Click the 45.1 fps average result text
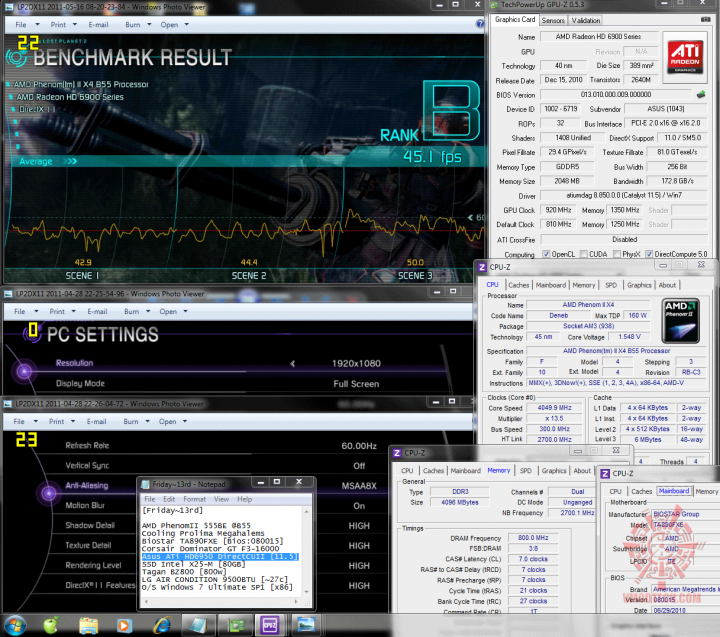Screen dimensions: 720x637 pos(432,157)
